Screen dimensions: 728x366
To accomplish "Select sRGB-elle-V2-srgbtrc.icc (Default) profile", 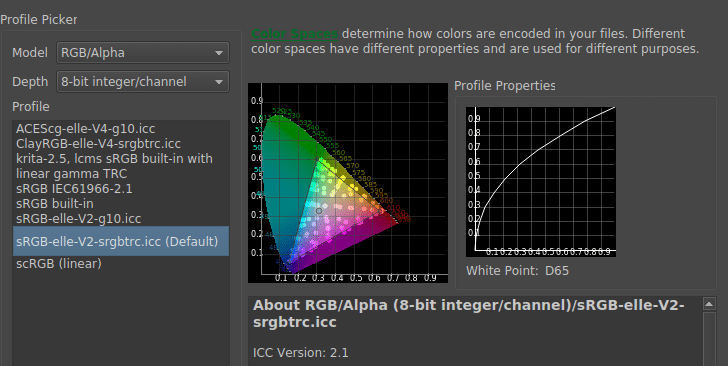I will [121, 241].
